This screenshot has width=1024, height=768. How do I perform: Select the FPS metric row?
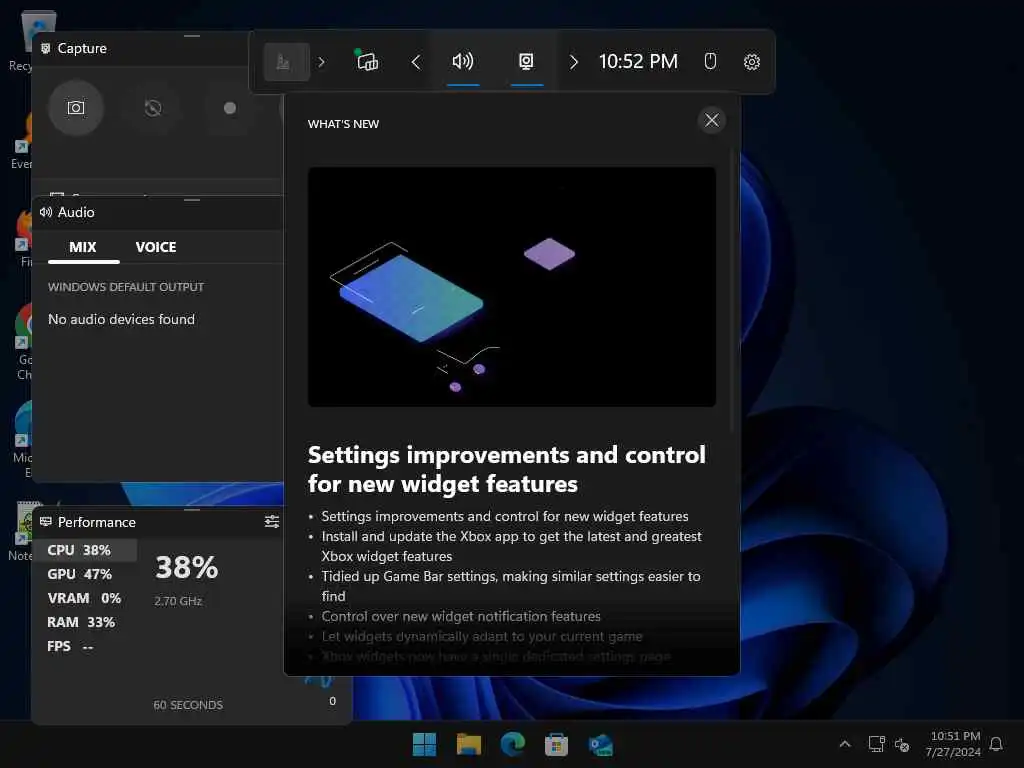click(x=84, y=646)
